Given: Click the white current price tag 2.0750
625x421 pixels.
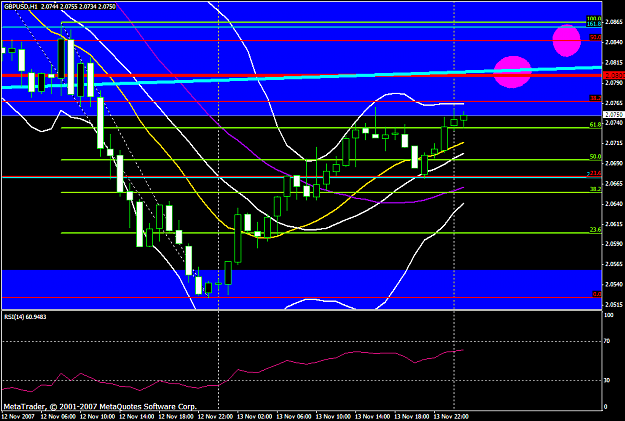Looking at the screenshot, I should [614, 114].
